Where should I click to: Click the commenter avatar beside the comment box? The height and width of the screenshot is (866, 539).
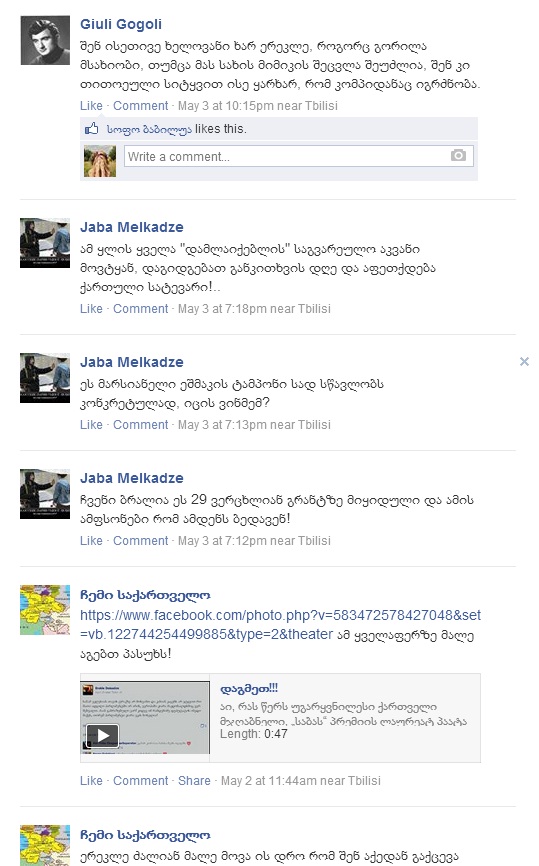click(100, 161)
